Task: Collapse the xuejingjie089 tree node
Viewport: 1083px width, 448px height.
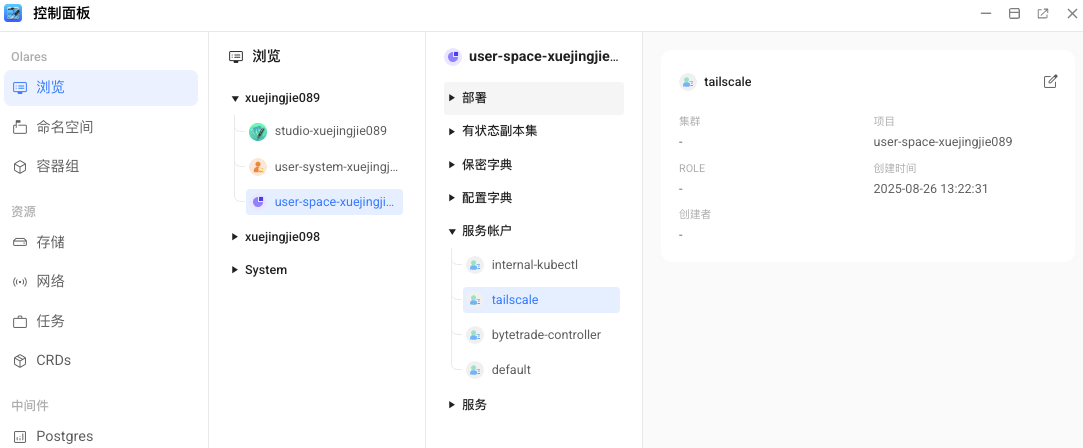Action: coord(235,98)
